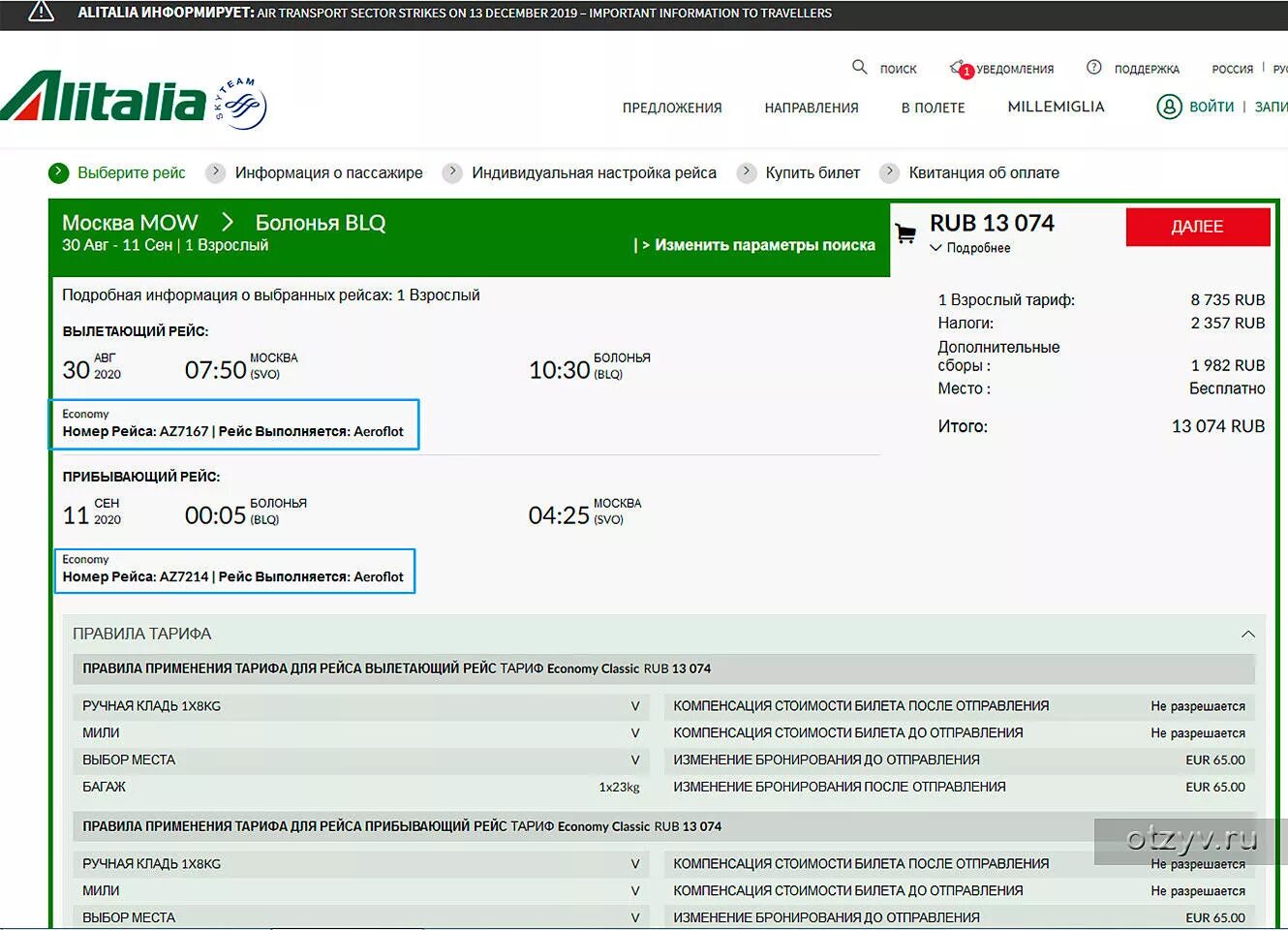Screen dimensions: 1288x930
Task: Click outbound Выбор места row
Action: tap(361, 760)
